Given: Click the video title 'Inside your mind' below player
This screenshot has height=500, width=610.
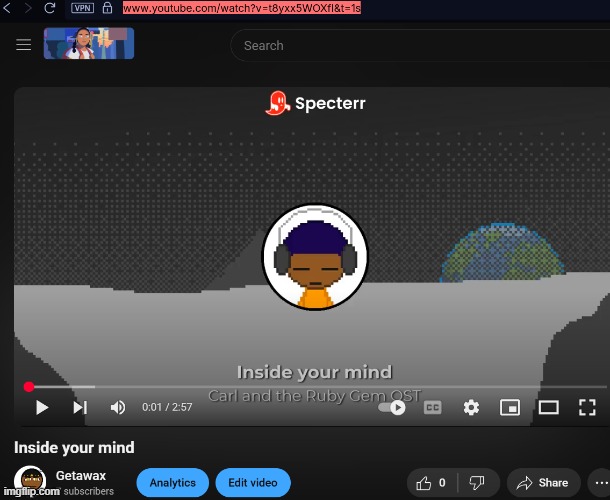Looking at the screenshot, I should coord(74,447).
